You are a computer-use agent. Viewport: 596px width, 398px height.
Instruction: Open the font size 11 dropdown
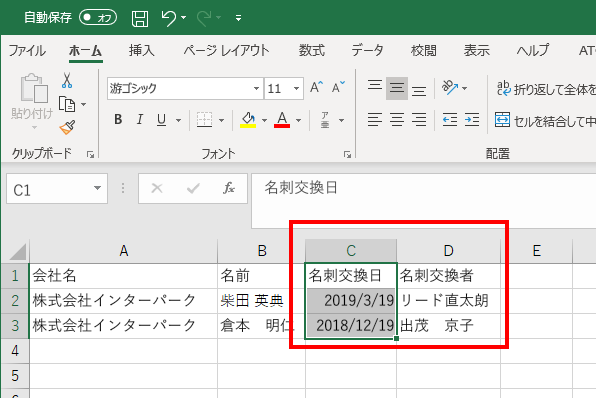click(x=296, y=89)
